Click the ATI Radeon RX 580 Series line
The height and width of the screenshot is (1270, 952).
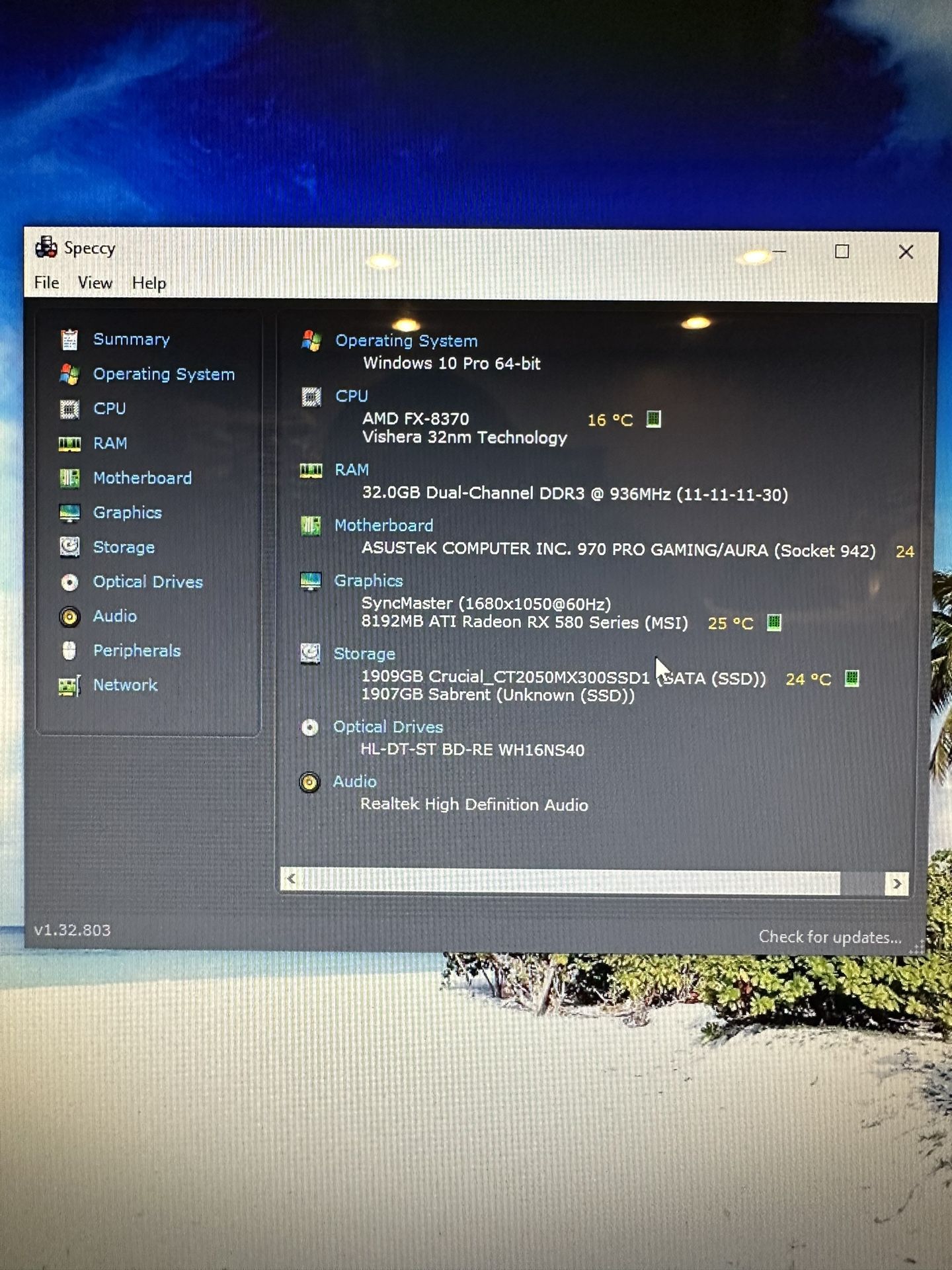[525, 622]
